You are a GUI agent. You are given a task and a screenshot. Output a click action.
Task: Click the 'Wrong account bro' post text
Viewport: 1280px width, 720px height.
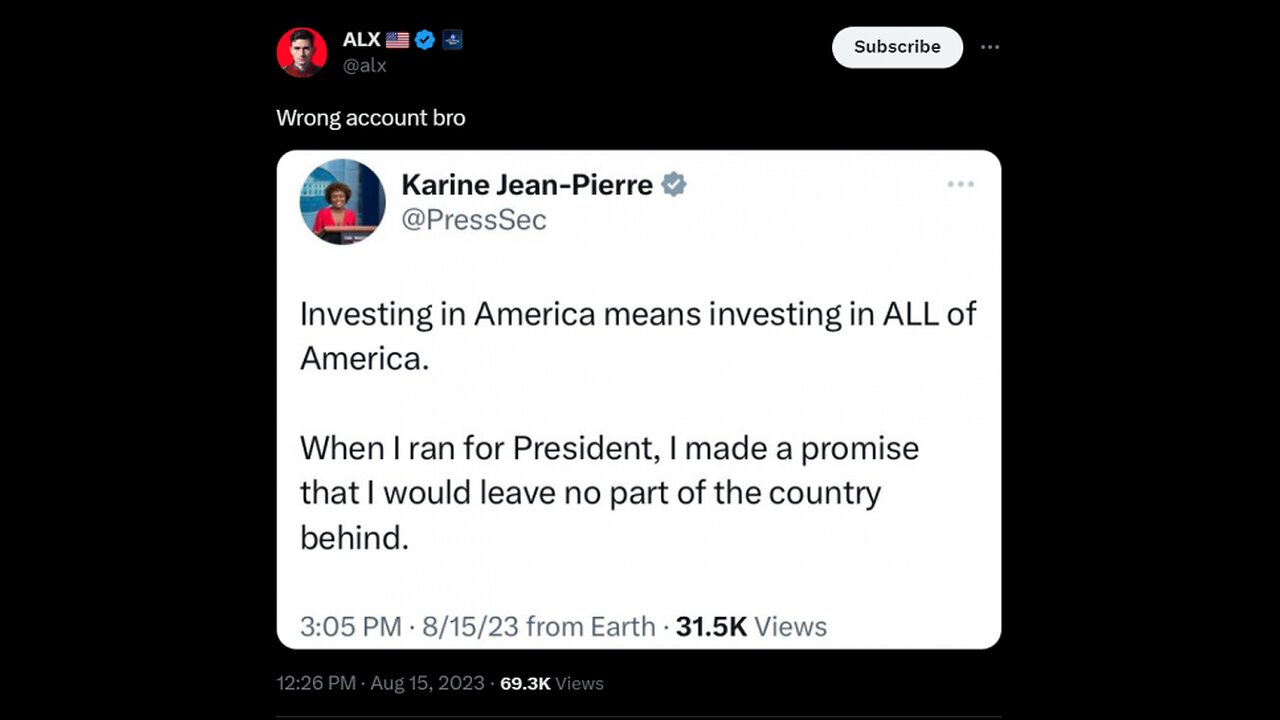click(370, 118)
